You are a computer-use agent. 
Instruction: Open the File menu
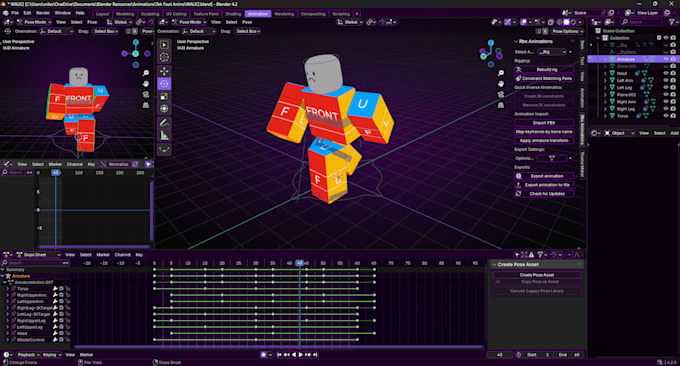coord(15,13)
